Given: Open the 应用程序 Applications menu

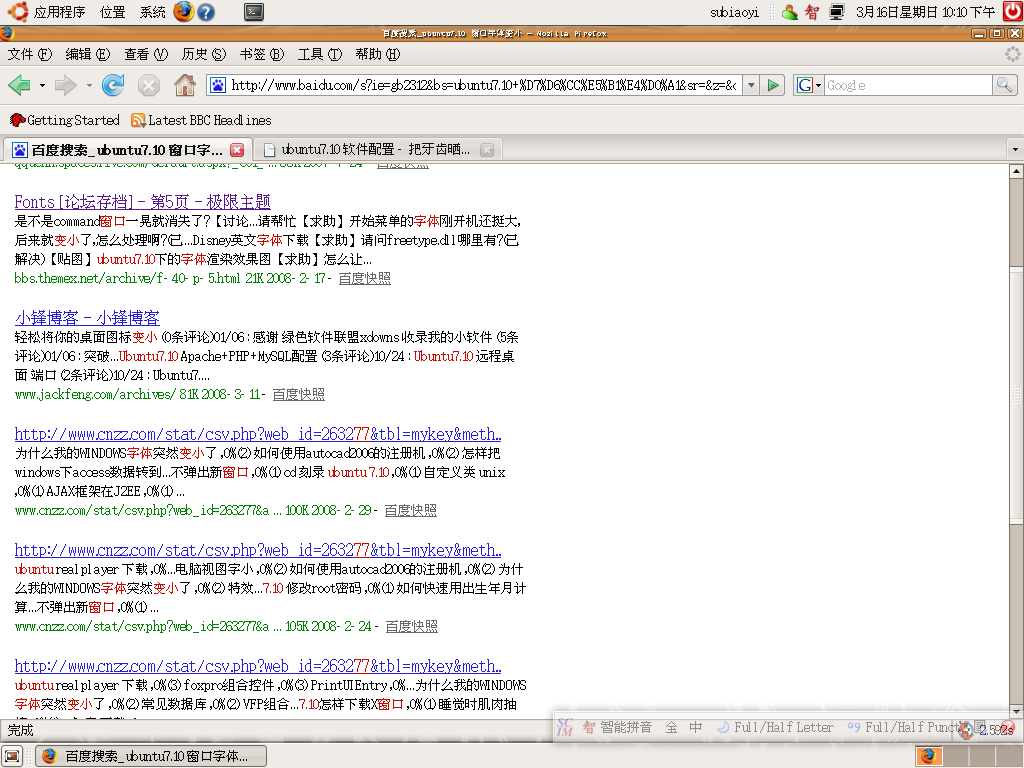Looking at the screenshot, I should [59, 12].
